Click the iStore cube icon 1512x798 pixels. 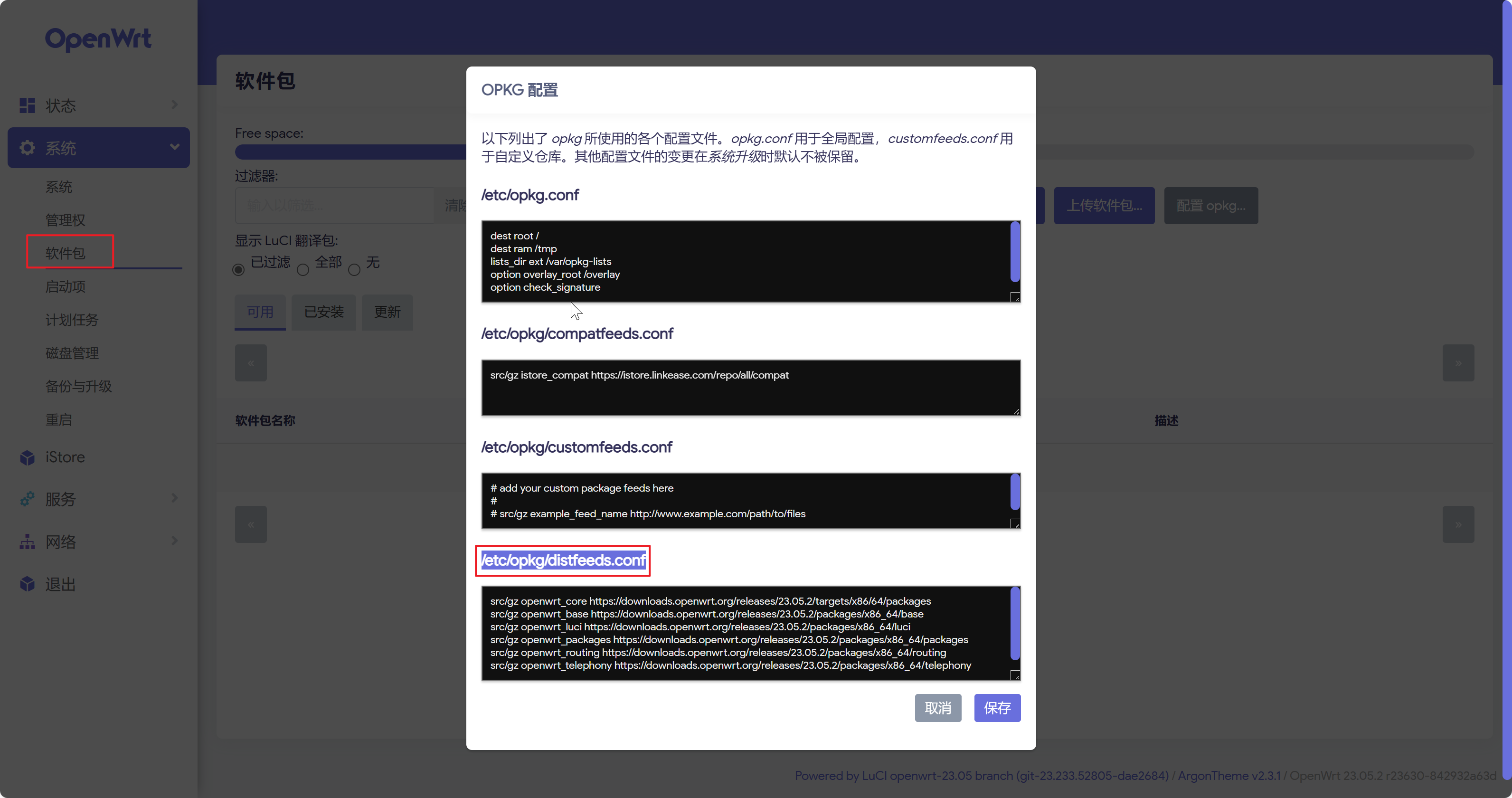27,457
